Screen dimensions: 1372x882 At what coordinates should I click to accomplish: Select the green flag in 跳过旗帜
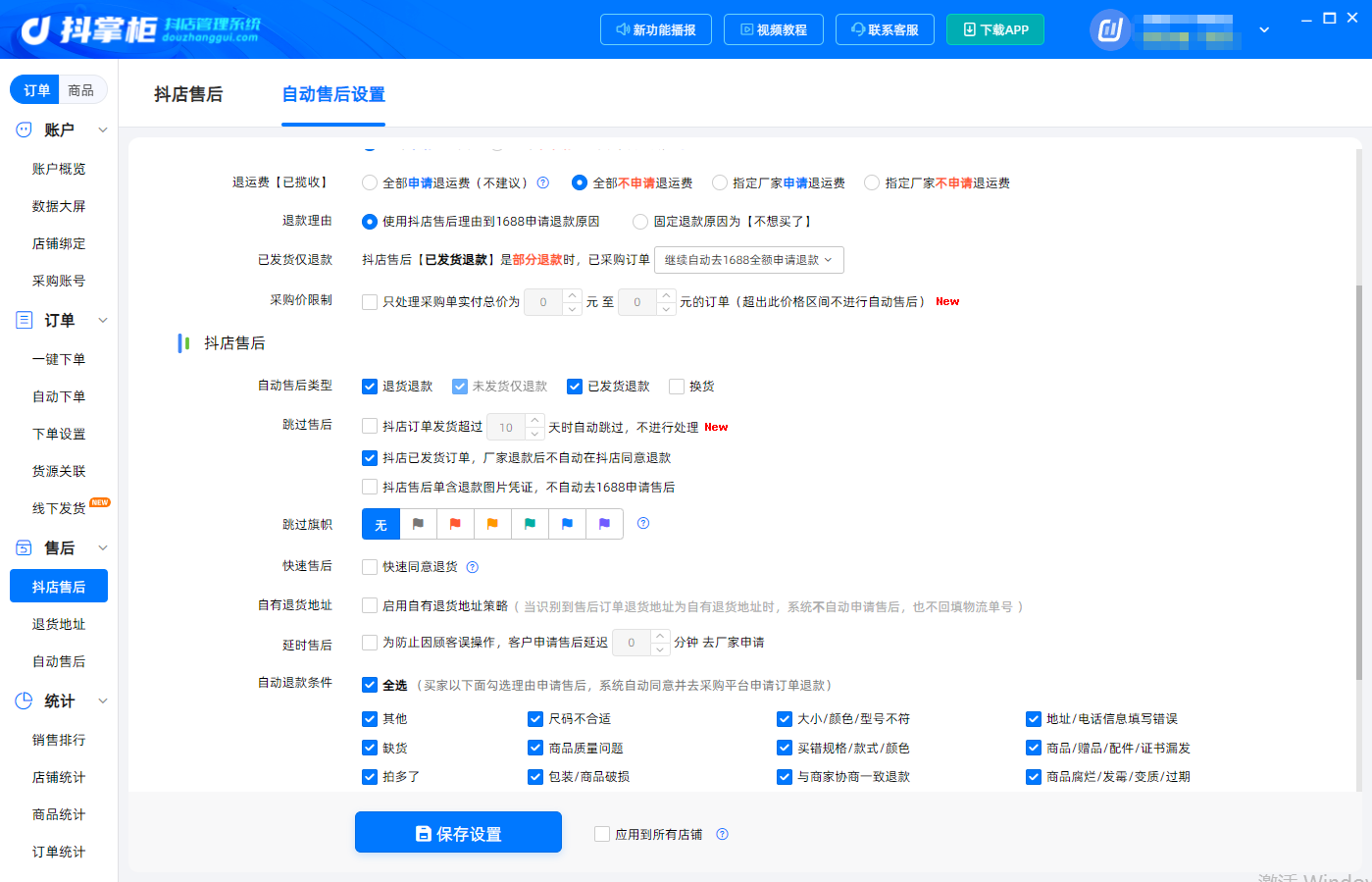pyautogui.click(x=530, y=524)
